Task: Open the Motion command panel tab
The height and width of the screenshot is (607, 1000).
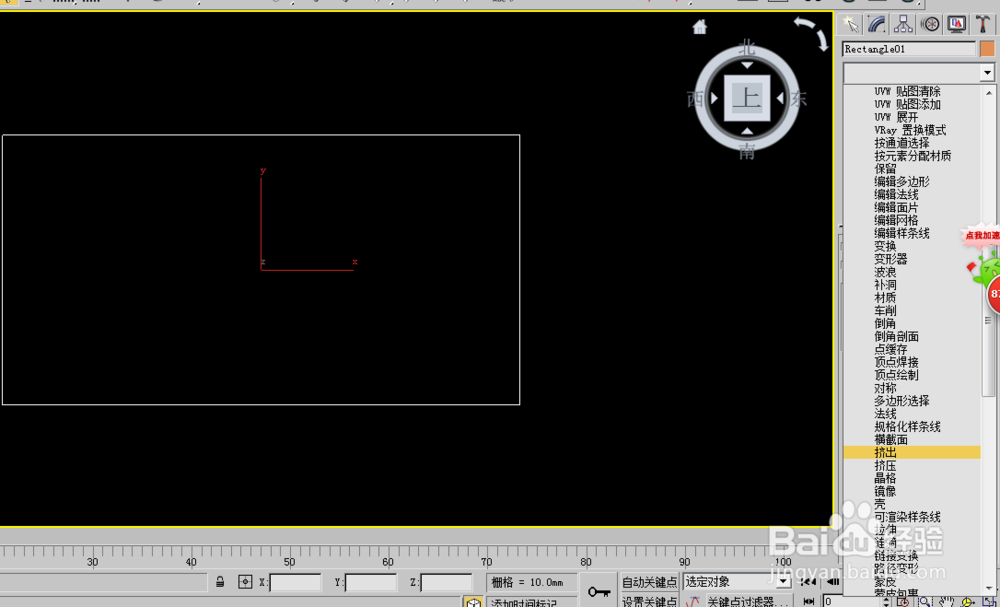Action: pos(930,25)
